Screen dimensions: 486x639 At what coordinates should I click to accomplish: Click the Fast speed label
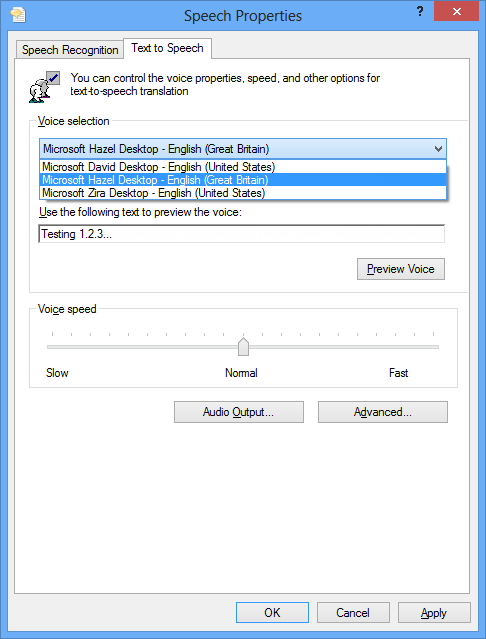398,373
